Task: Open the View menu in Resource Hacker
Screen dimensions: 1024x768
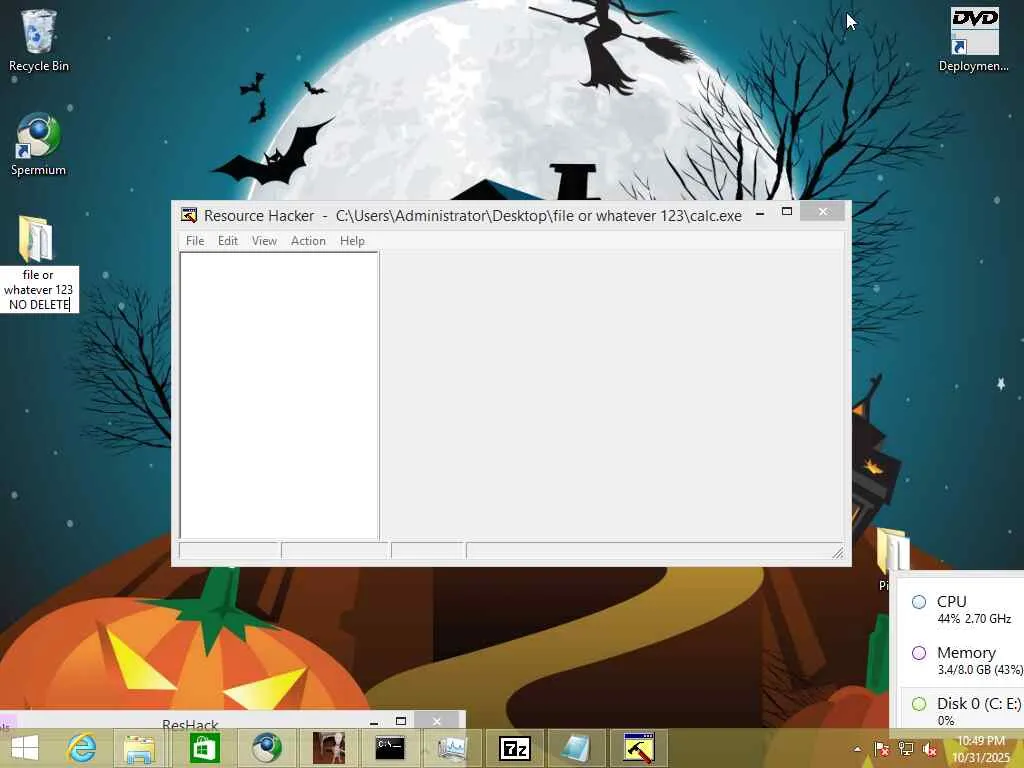Action: 264,241
